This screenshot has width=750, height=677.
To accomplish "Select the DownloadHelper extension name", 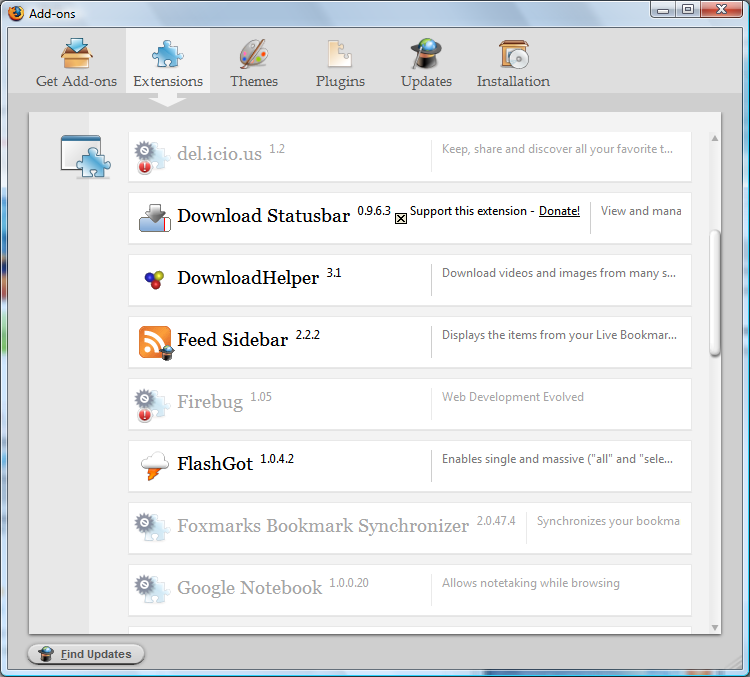I will pos(248,278).
